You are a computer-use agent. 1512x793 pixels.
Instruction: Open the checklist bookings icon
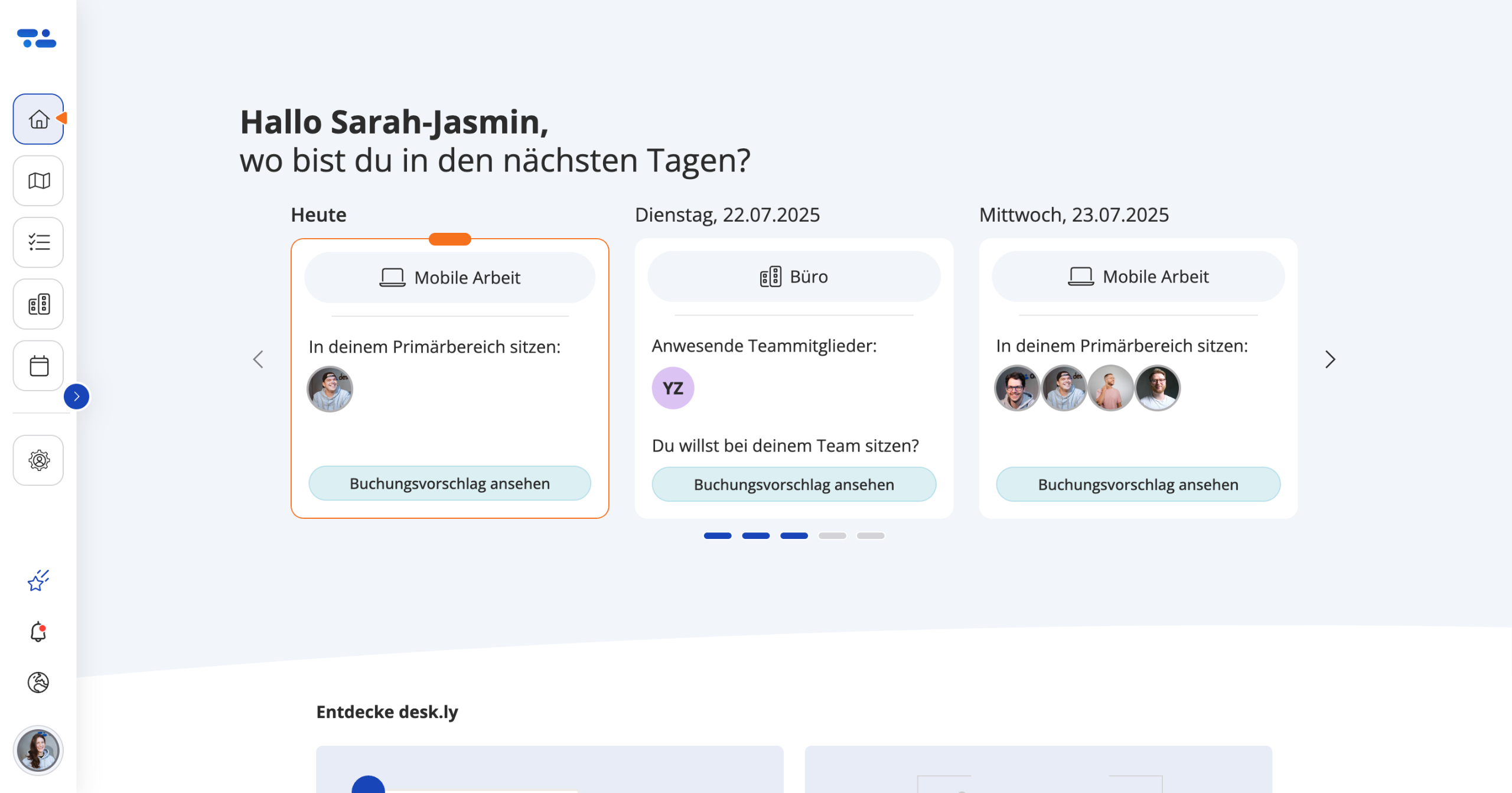click(38, 242)
